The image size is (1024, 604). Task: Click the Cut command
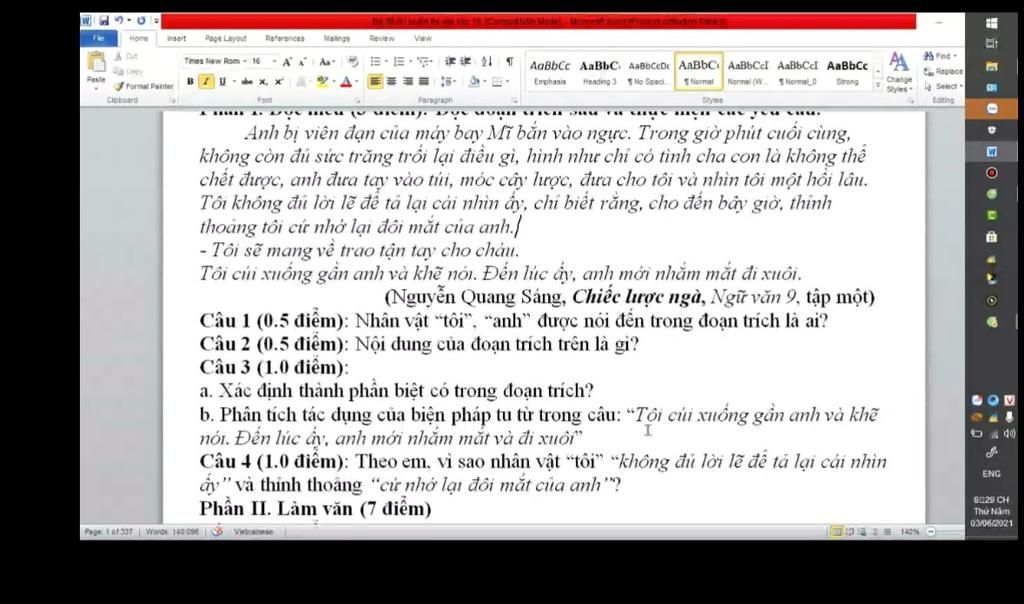pyautogui.click(x=126, y=56)
